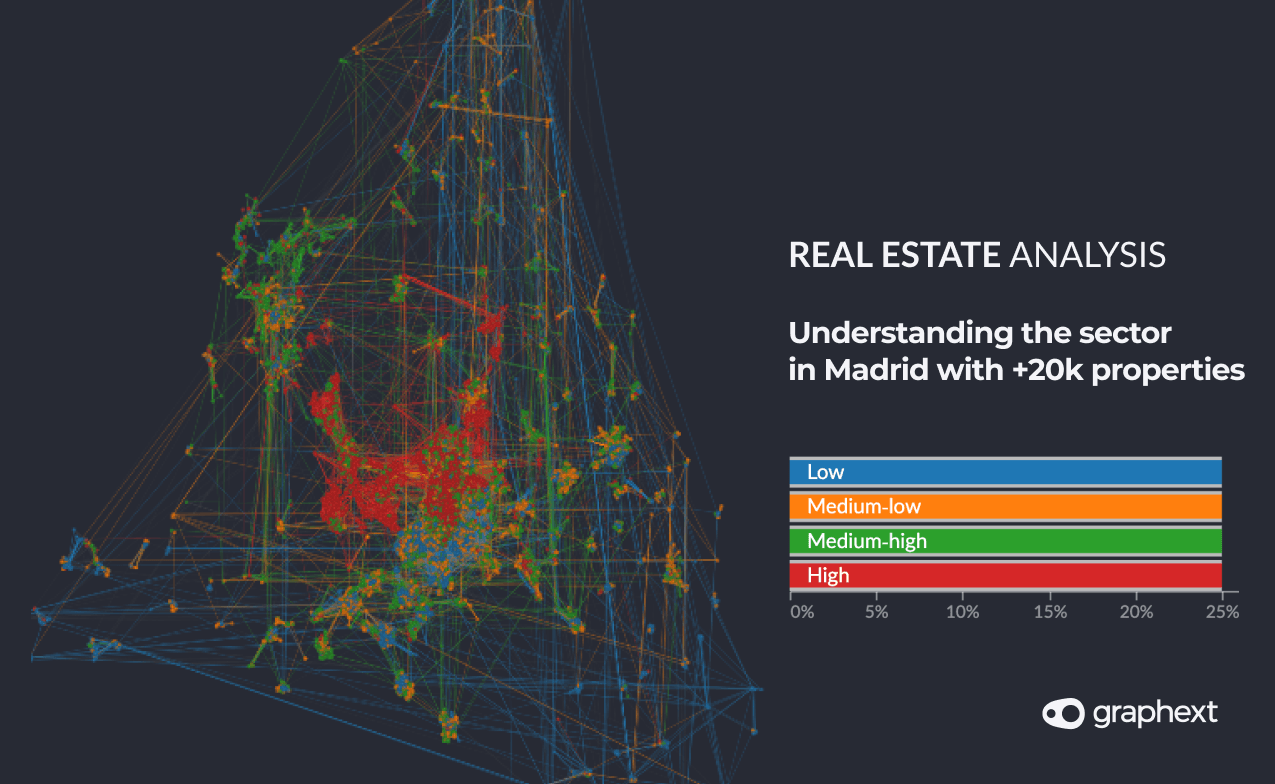
Task: Click the 20% axis tick label
Action: click(1137, 612)
